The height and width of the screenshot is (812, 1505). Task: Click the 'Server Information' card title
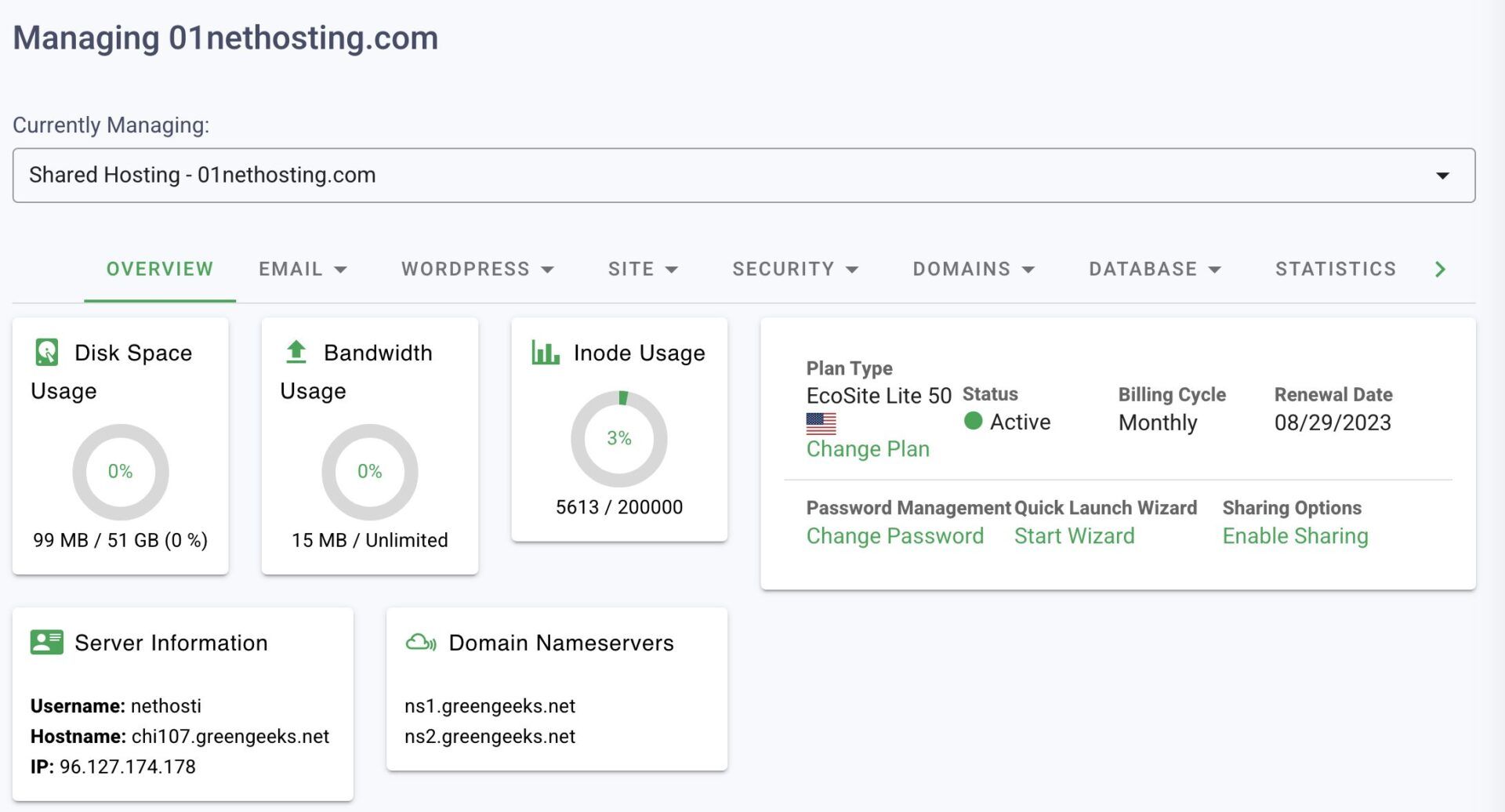coord(171,643)
